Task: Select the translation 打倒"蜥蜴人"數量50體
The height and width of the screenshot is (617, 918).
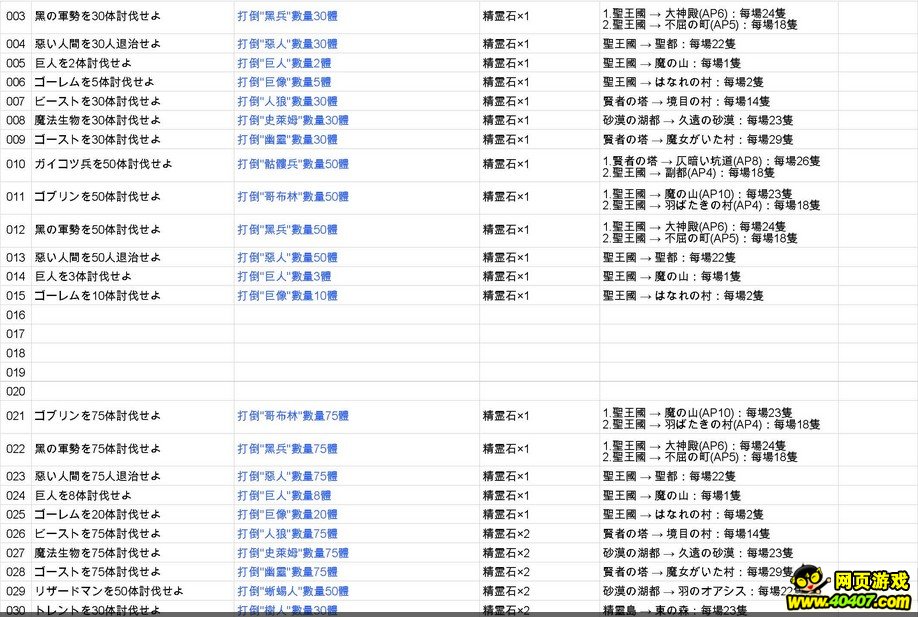Action: point(293,591)
